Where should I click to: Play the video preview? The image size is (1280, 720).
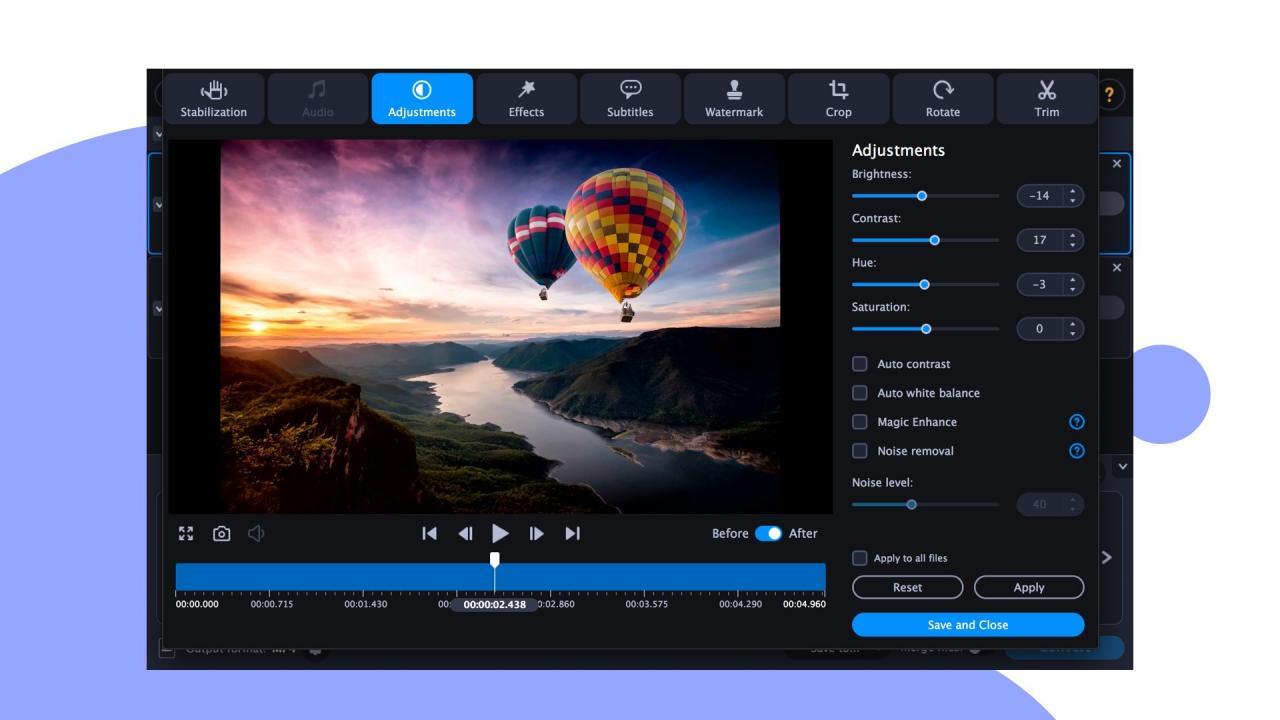(500, 533)
